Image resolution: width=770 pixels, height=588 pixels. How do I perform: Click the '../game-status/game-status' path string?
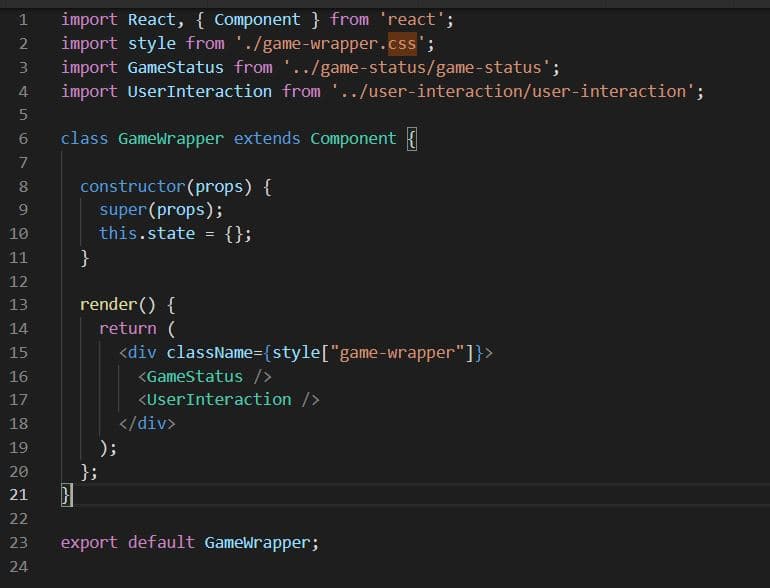416,67
